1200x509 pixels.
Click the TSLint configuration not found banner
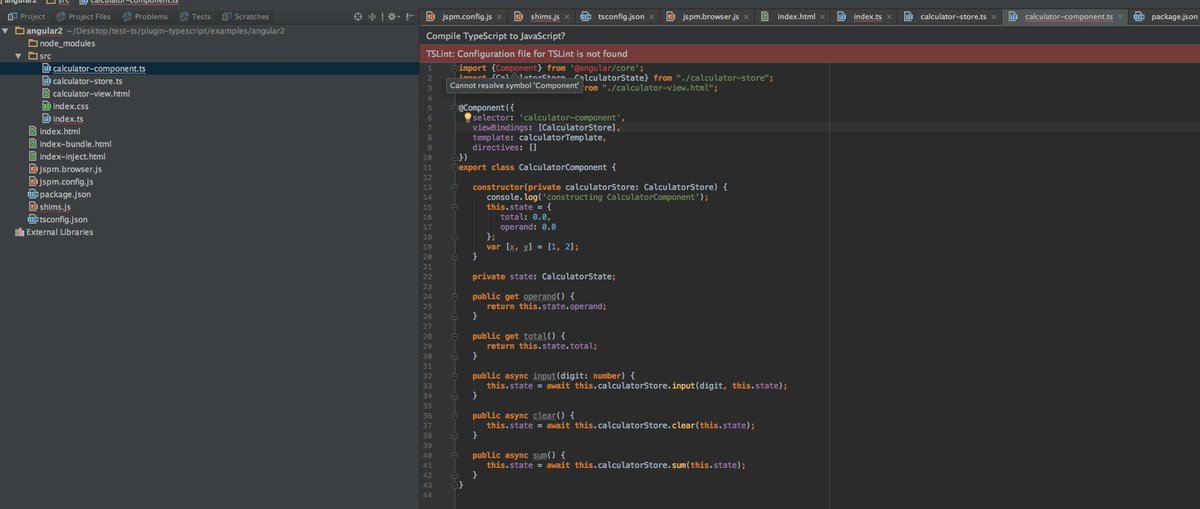[812, 52]
